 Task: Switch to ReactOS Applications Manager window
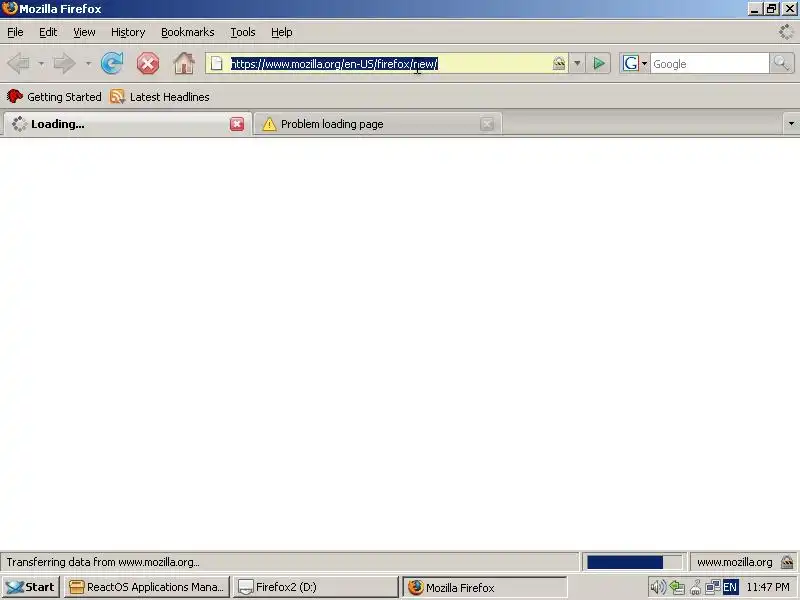point(147,587)
